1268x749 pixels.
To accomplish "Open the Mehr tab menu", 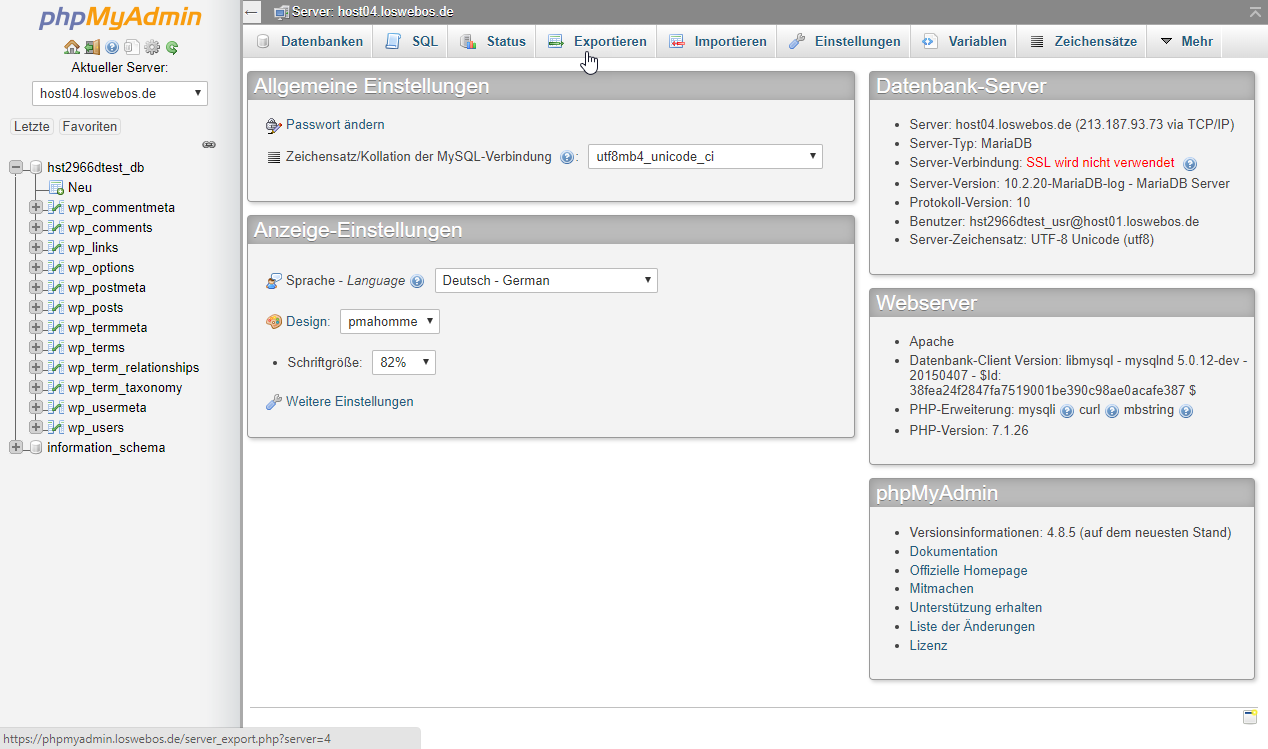I will [x=1186, y=41].
